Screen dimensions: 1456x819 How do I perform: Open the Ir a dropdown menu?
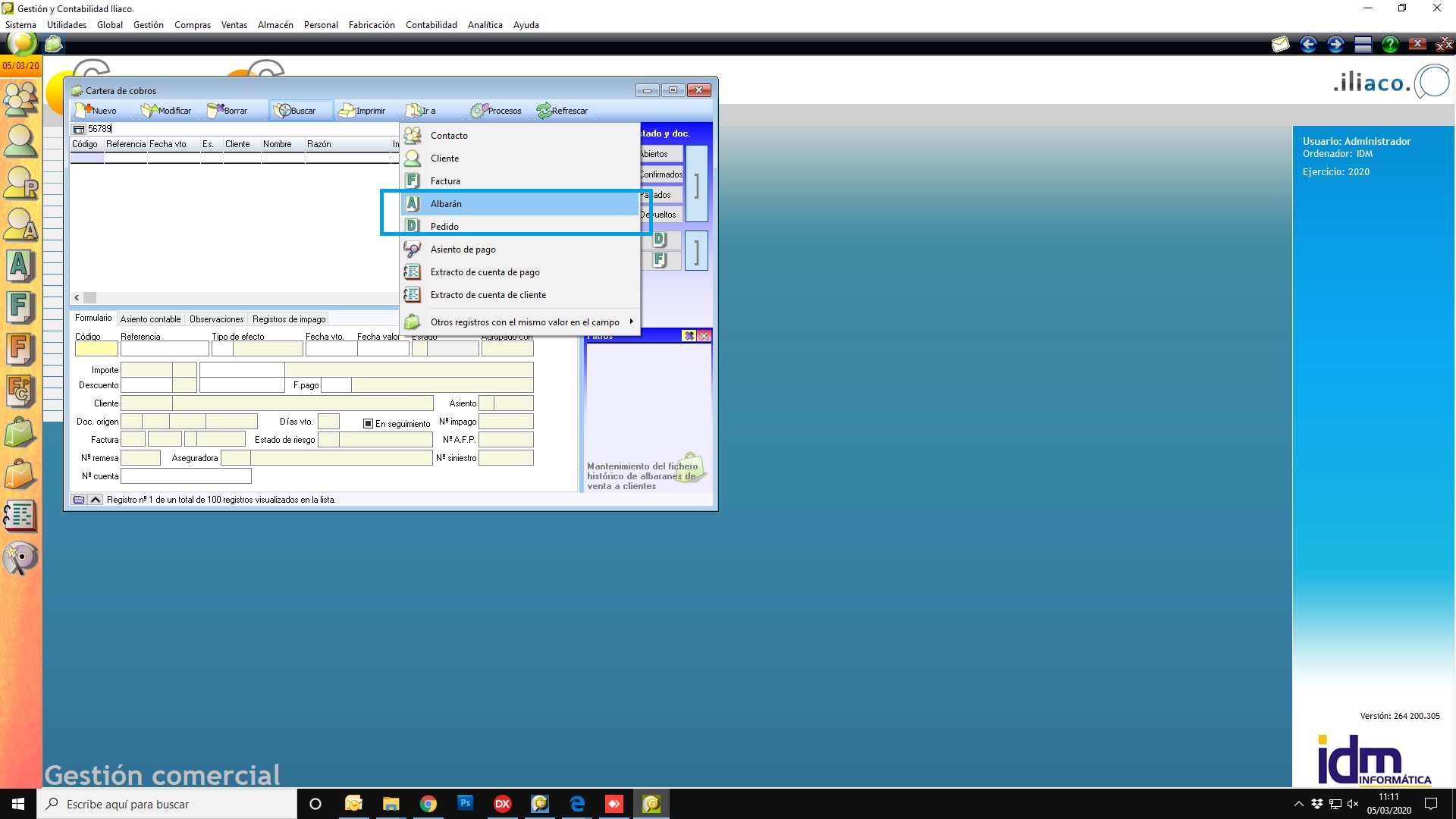pos(421,111)
